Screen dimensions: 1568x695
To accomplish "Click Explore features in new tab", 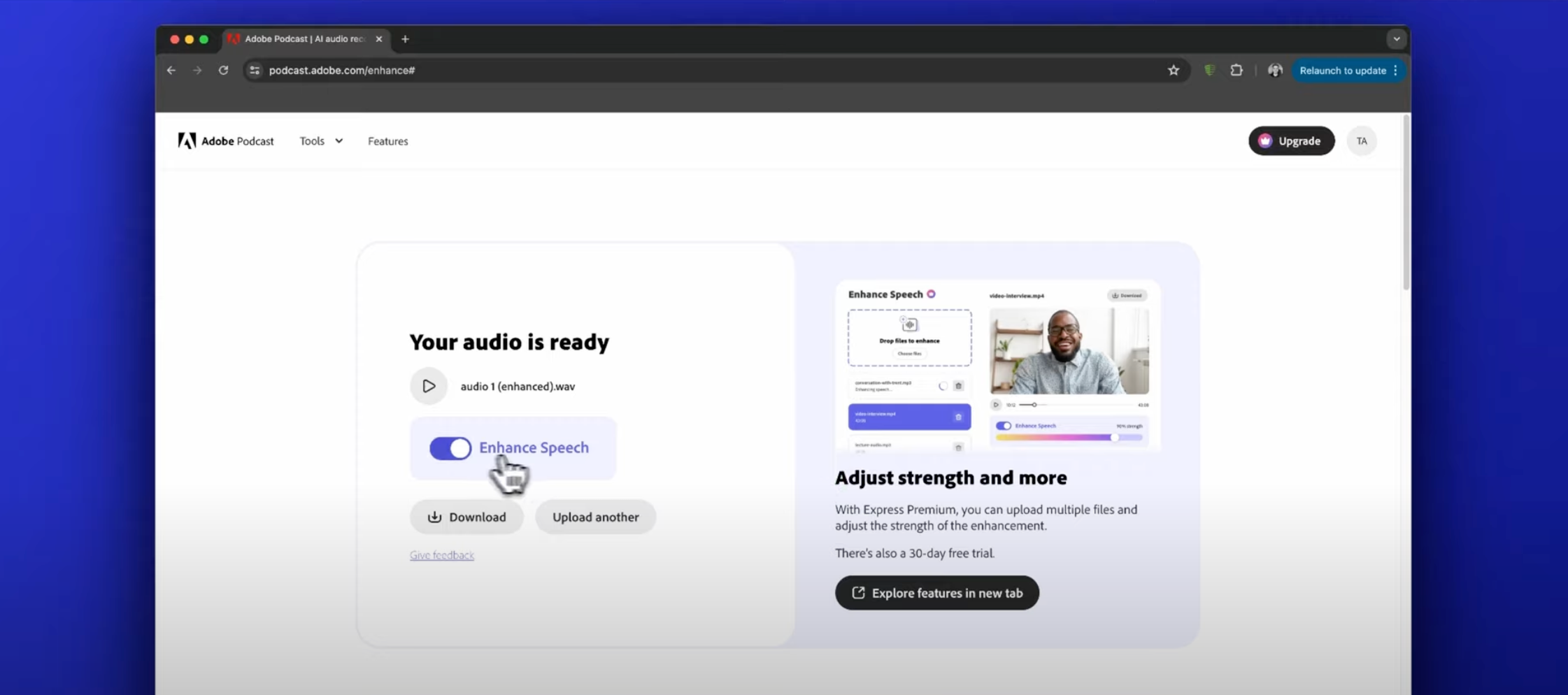I will tap(937, 593).
